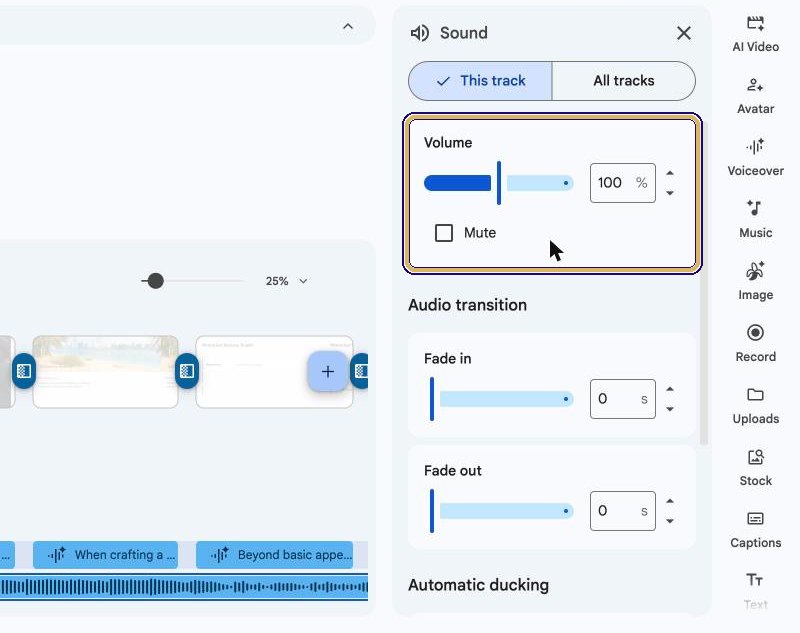Open the Record tool
Screen dimensions: 800x633
[755, 344]
